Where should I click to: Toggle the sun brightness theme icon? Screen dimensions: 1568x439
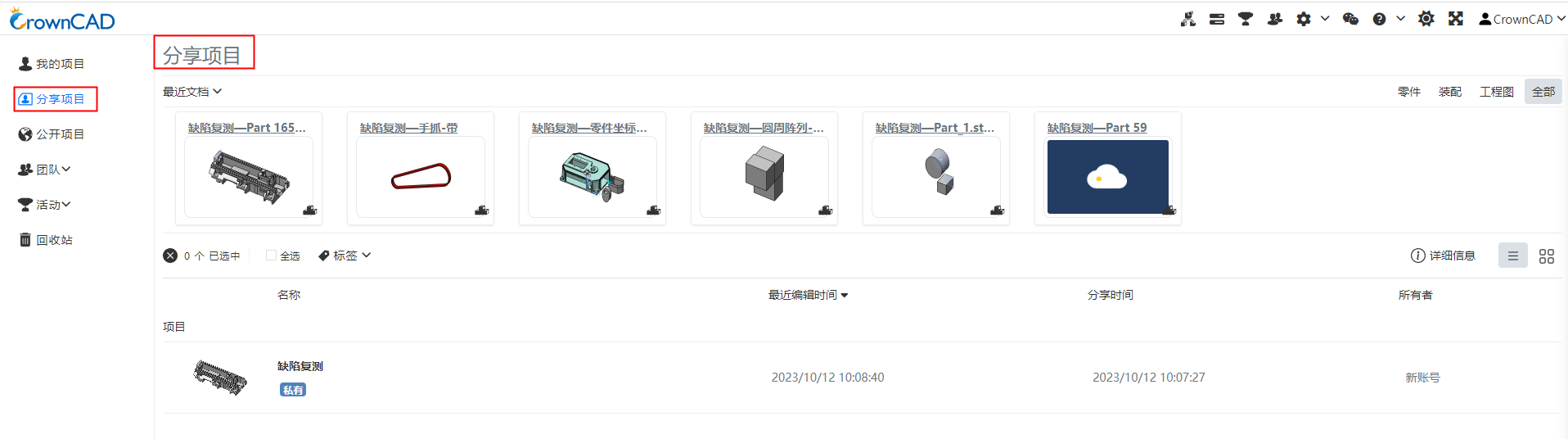[x=1426, y=19]
